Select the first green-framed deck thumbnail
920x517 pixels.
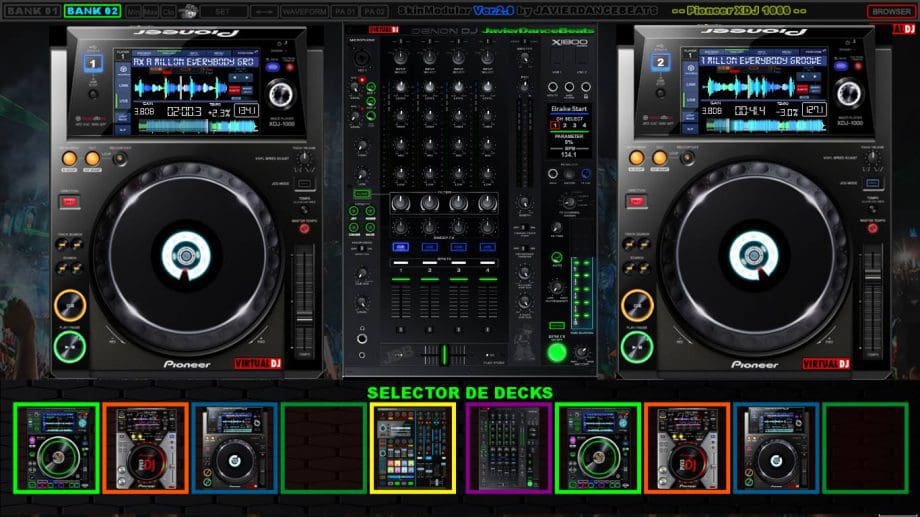coord(56,448)
